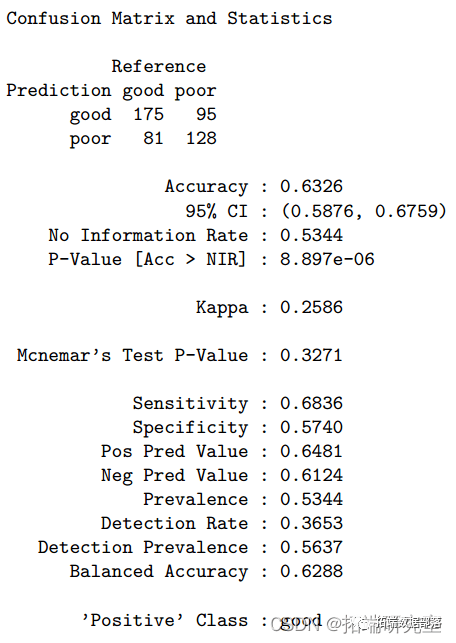This screenshot has height=643, width=456.
Task: Select the 175 good-good cell value
Action: click(x=148, y=114)
